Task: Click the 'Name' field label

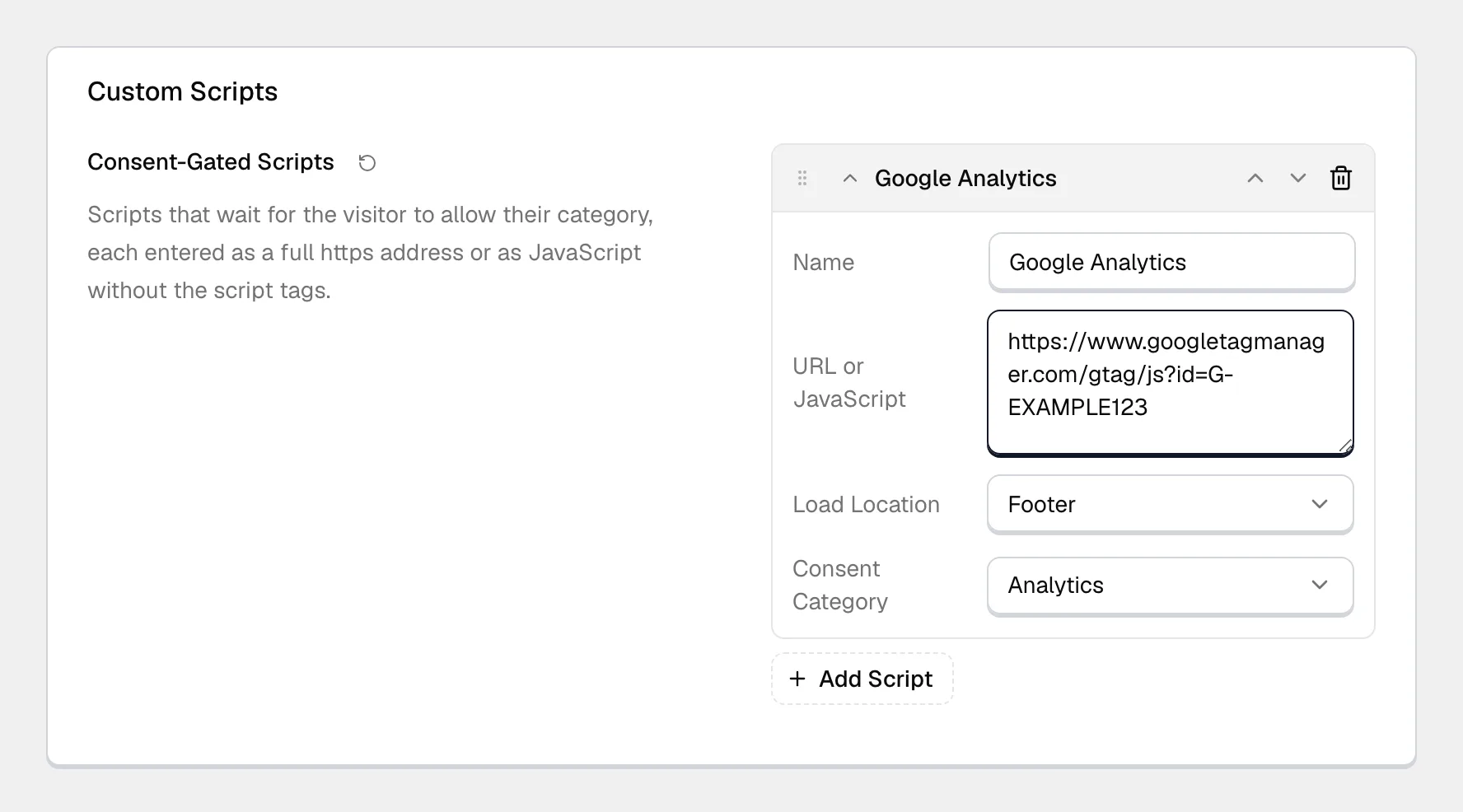Action: pos(824,262)
